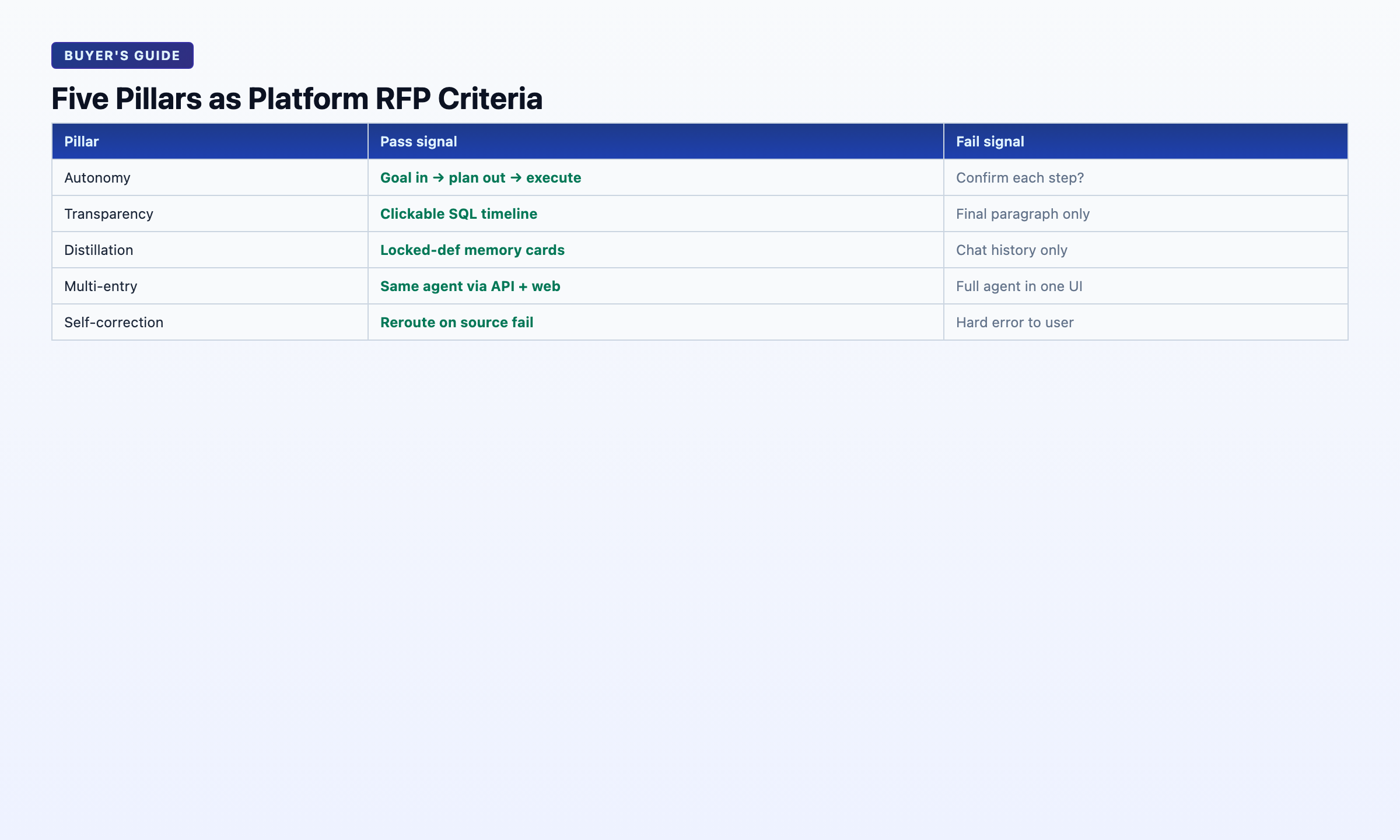Click the 'Pass signal' column header
Image resolution: width=1400 pixels, height=840 pixels.
(x=656, y=141)
